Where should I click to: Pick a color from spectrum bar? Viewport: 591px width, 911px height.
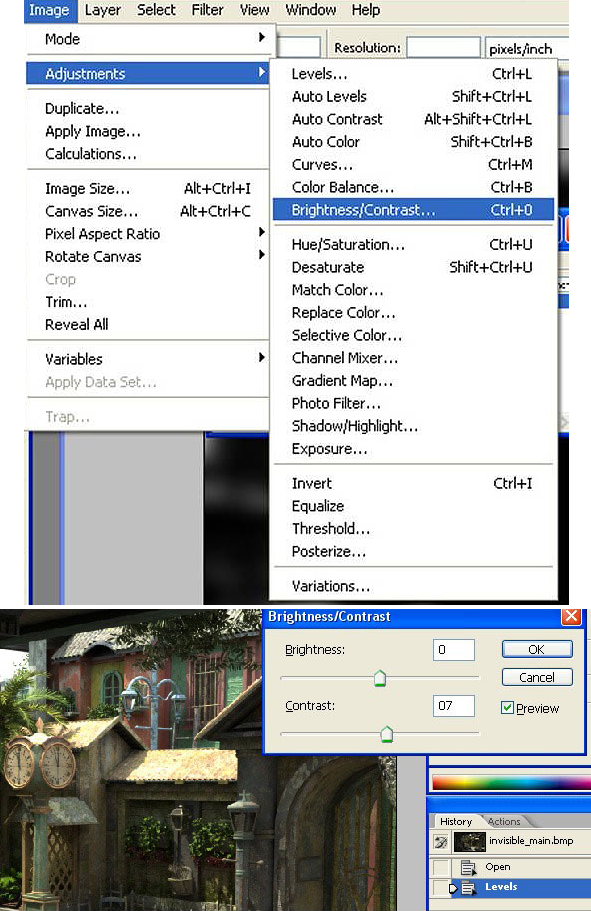511,782
